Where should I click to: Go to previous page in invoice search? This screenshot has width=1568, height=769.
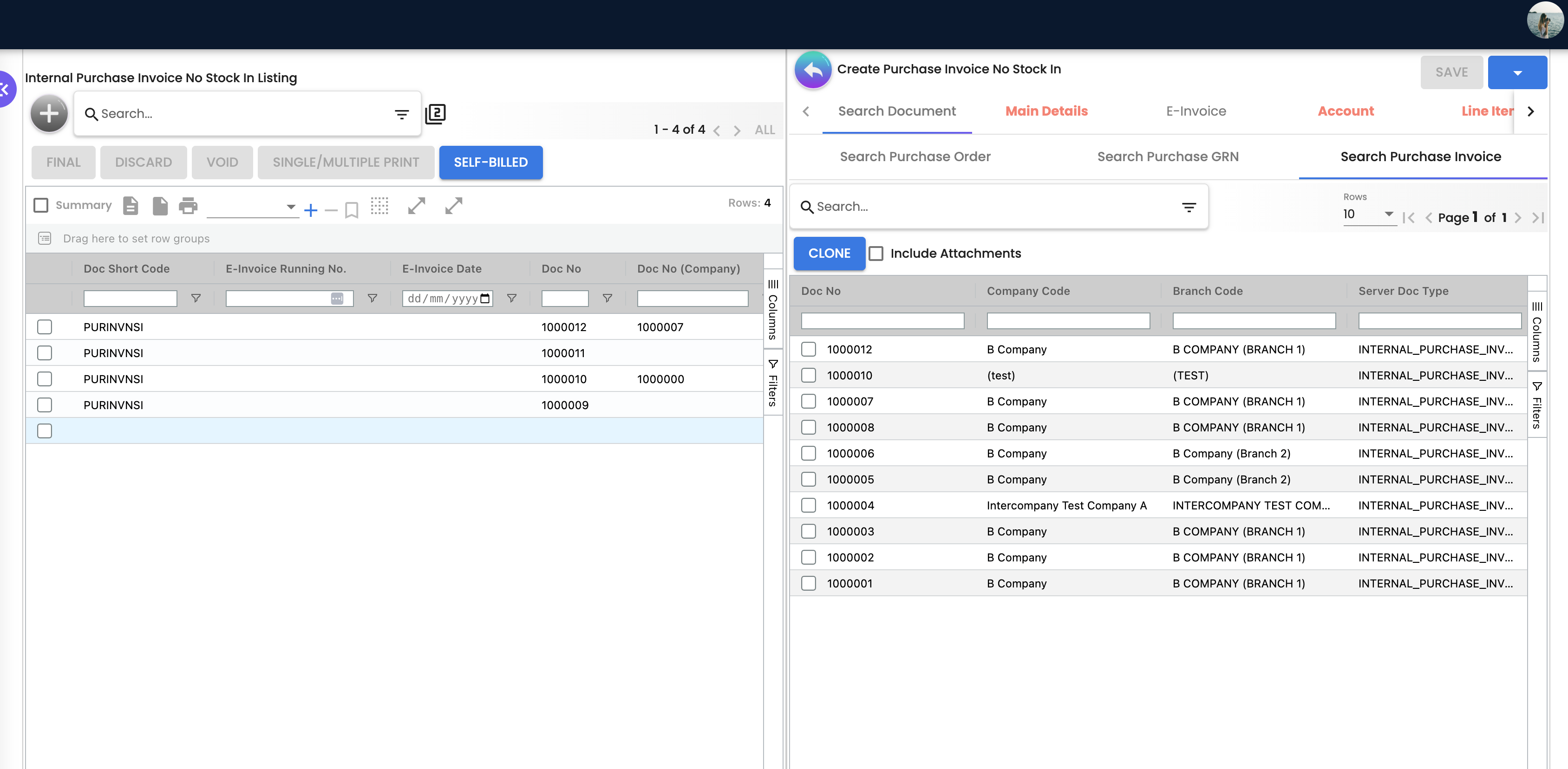pyautogui.click(x=1429, y=218)
